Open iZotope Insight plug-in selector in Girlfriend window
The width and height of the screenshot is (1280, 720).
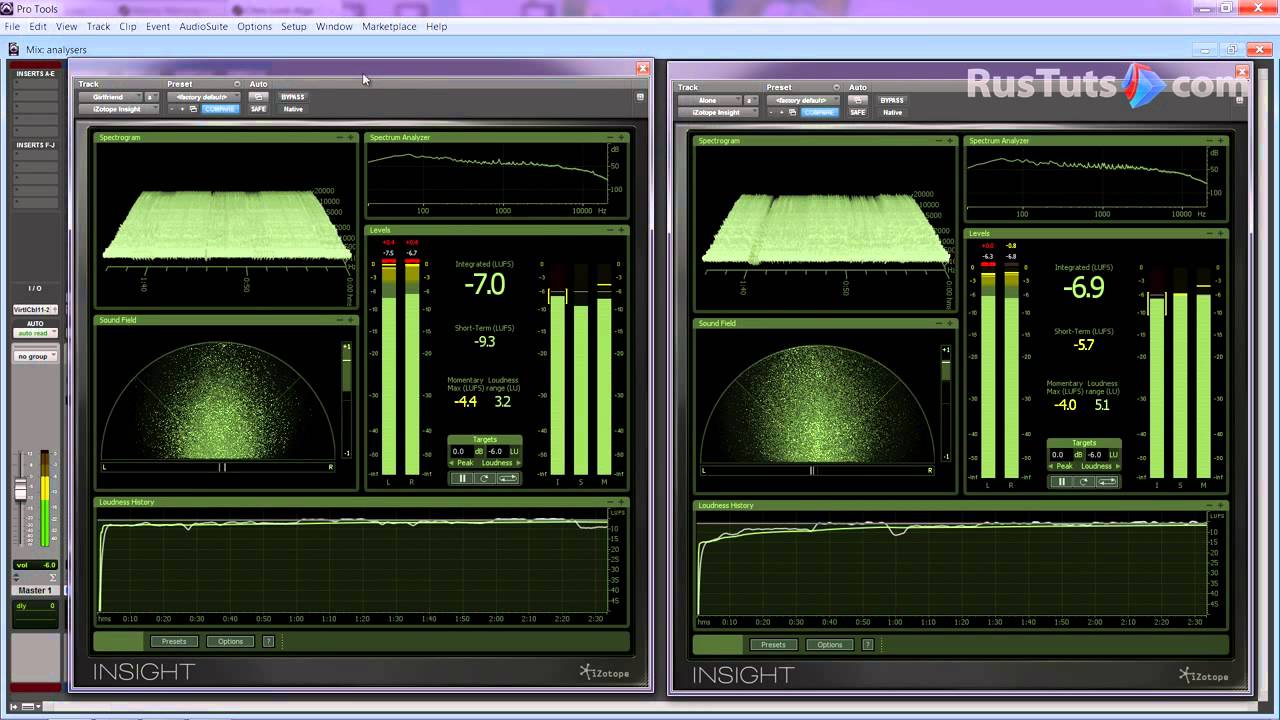tap(118, 109)
